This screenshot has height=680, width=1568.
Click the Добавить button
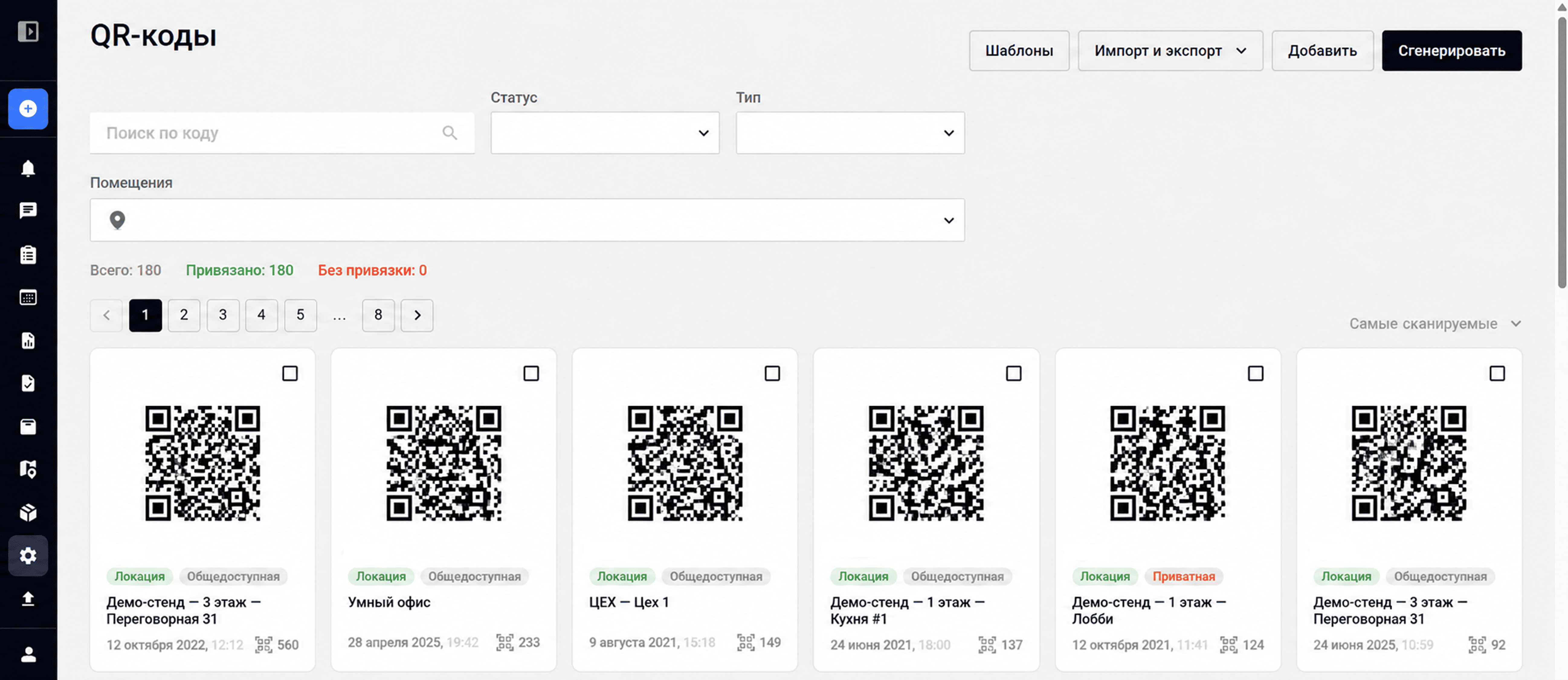click(x=1322, y=50)
